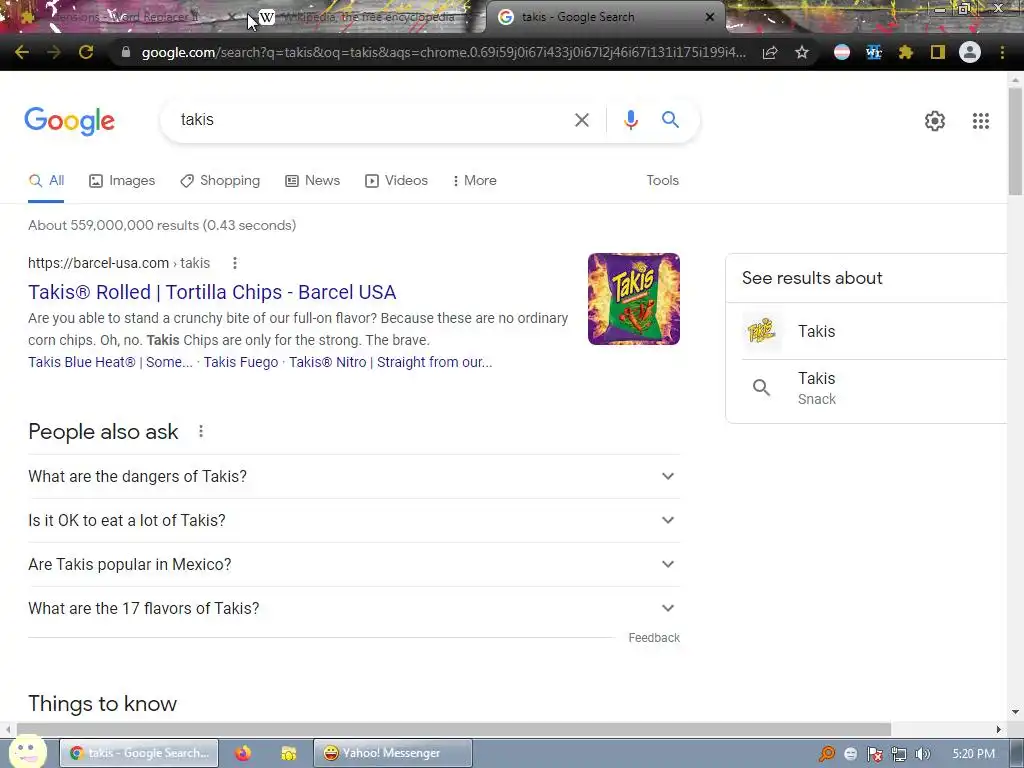Clear the search box with the X
1024x768 pixels.
582,120
